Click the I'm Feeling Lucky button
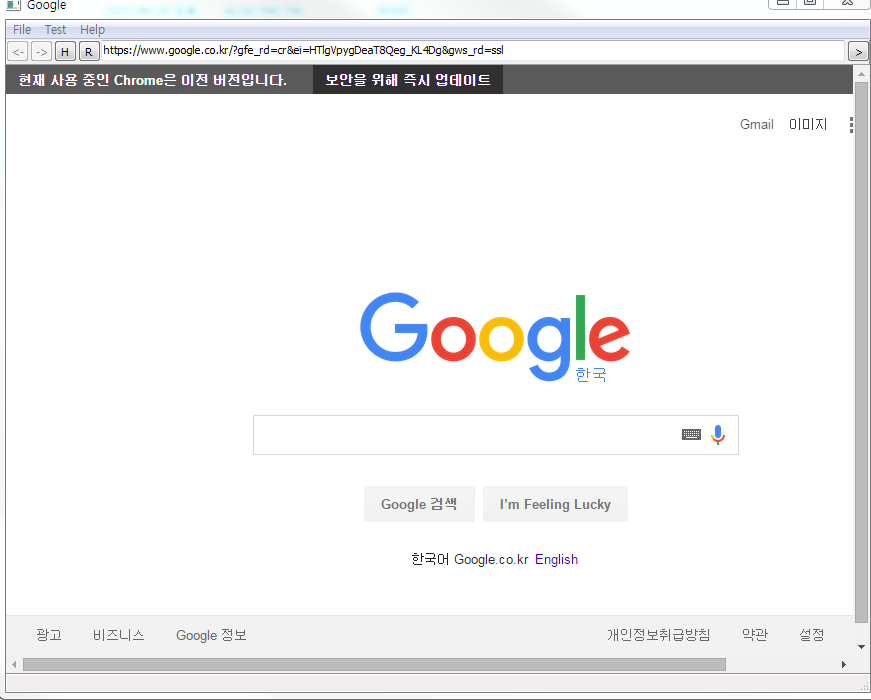Viewport: 871px width, 700px height. 555,504
